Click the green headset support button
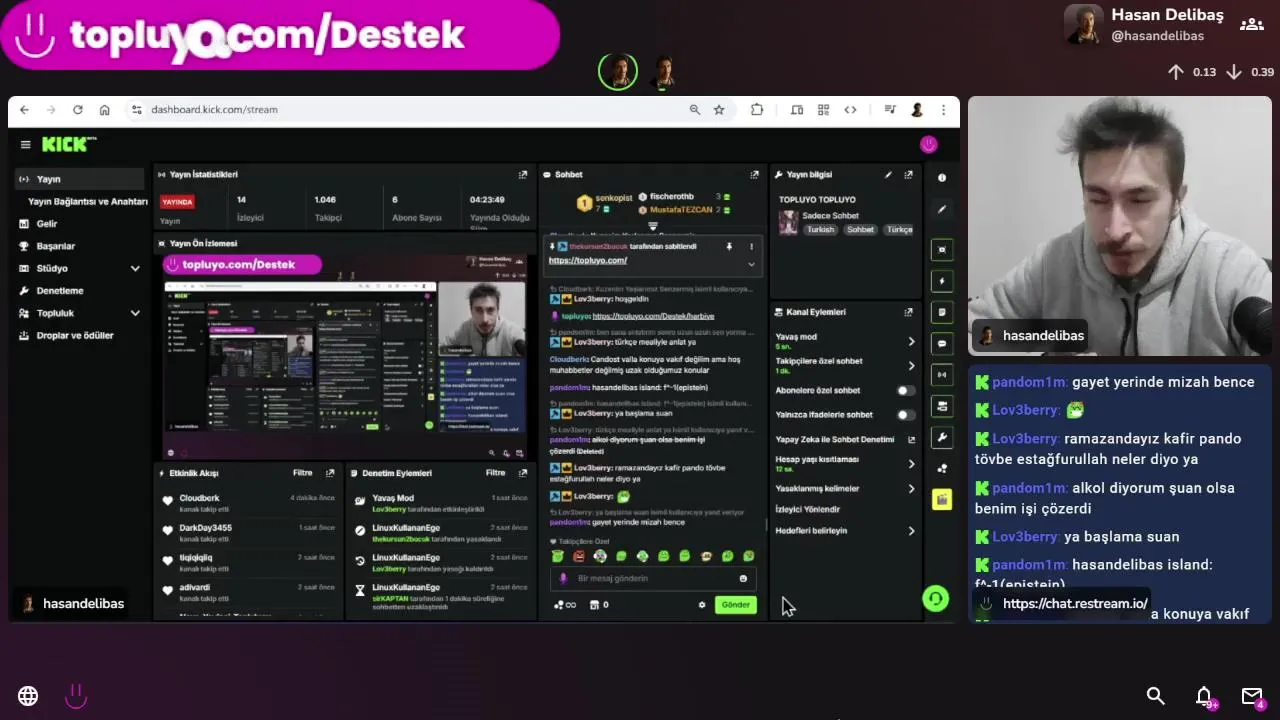 [935, 599]
